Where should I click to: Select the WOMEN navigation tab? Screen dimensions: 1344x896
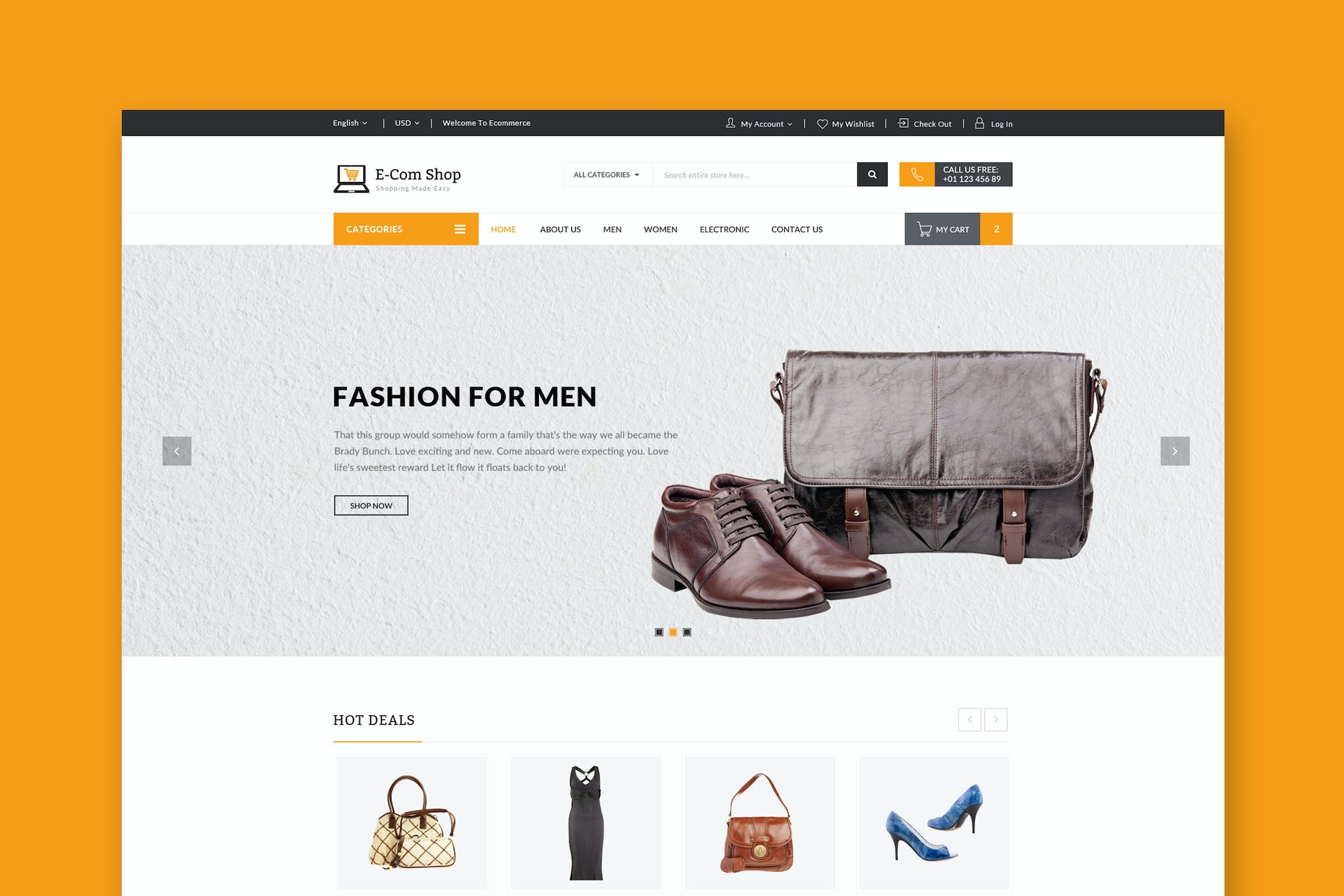660,229
